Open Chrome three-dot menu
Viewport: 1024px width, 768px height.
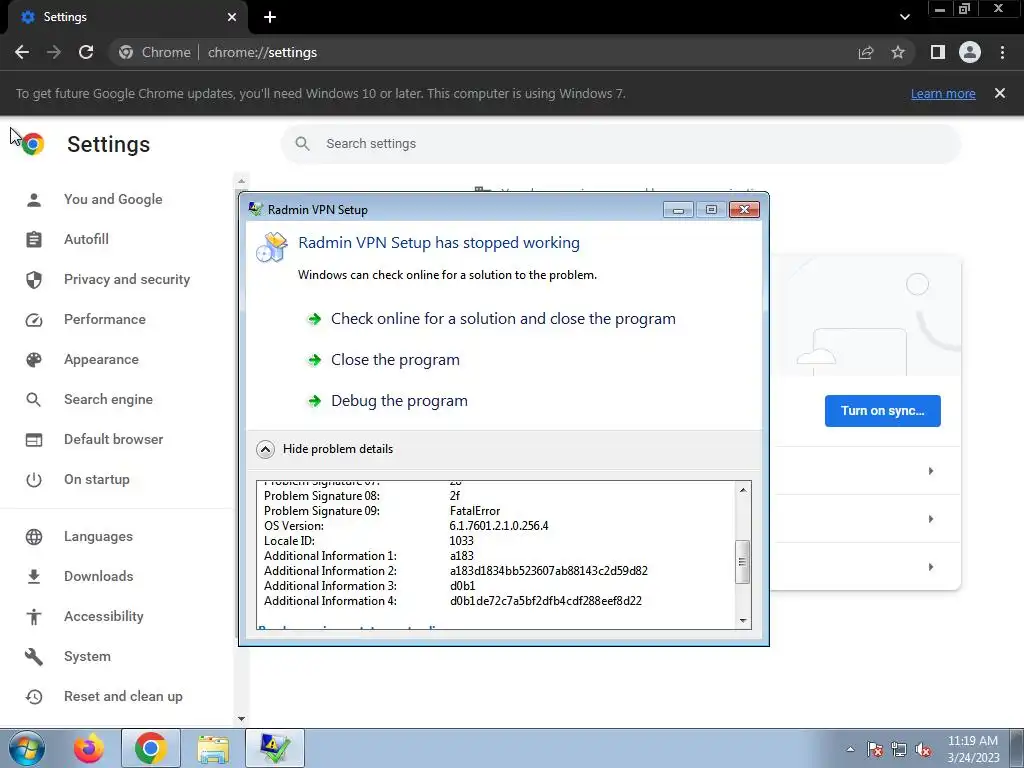[1002, 52]
